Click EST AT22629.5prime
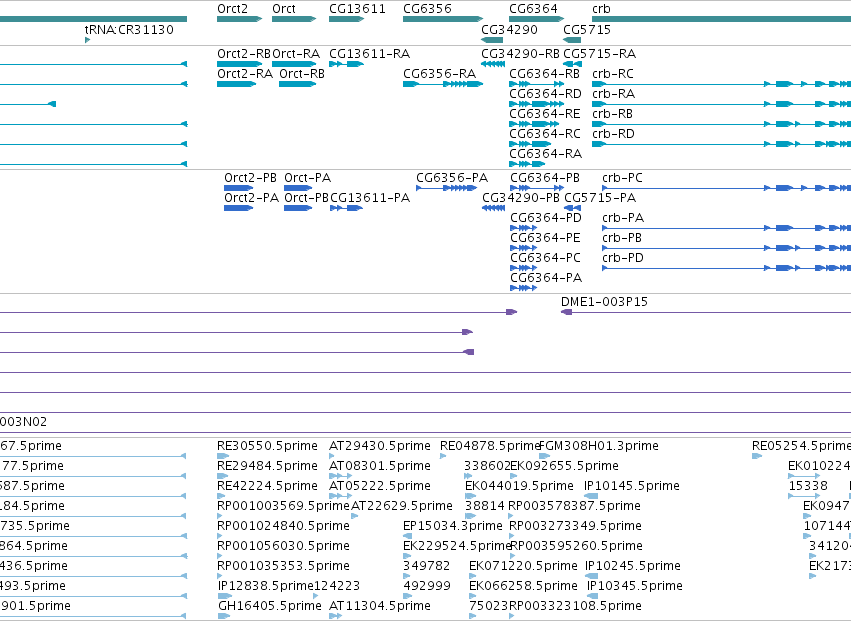The image size is (851, 621). 402,506
